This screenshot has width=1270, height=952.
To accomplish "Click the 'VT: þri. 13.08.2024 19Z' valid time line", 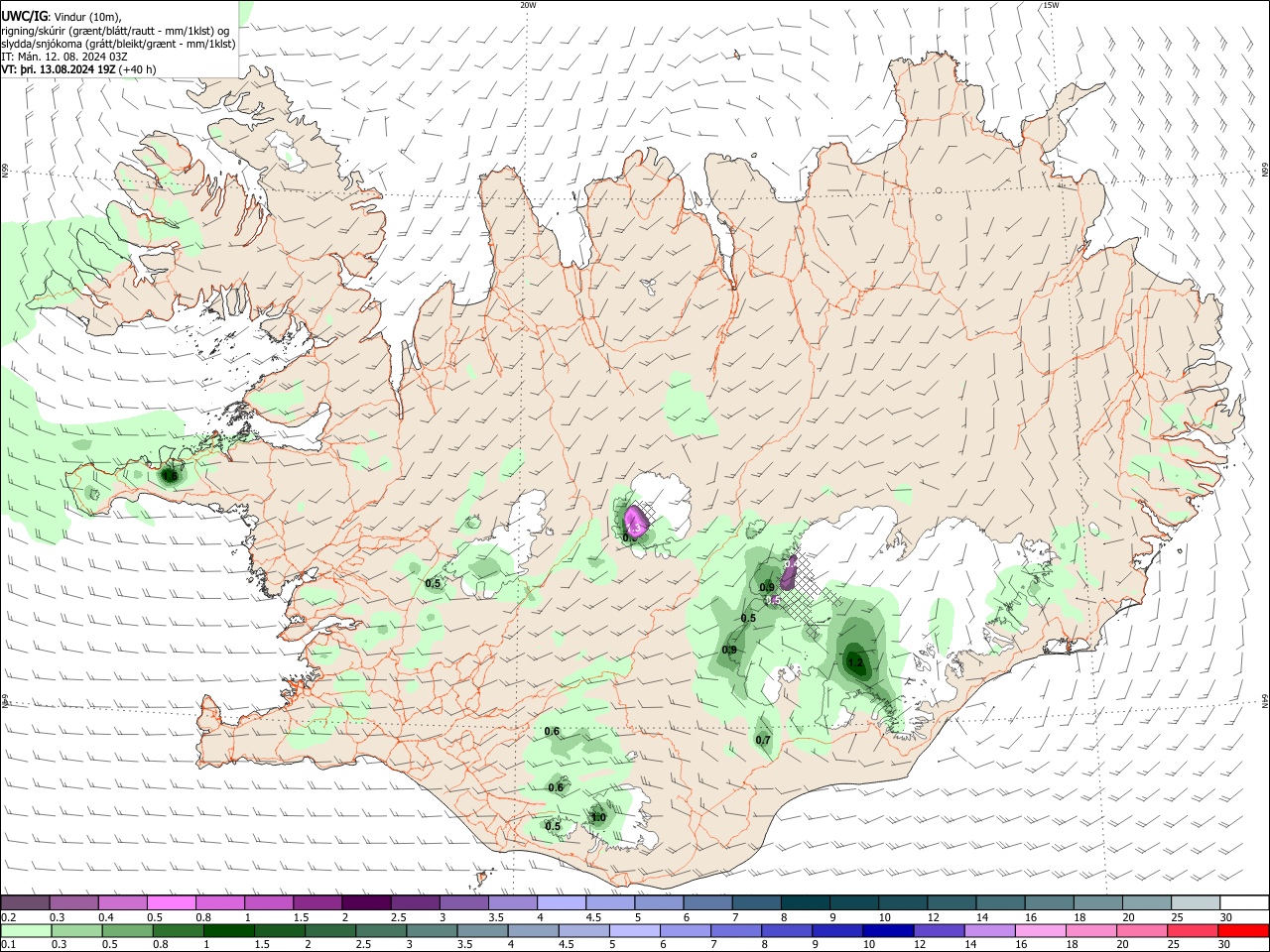I will click(x=59, y=69).
